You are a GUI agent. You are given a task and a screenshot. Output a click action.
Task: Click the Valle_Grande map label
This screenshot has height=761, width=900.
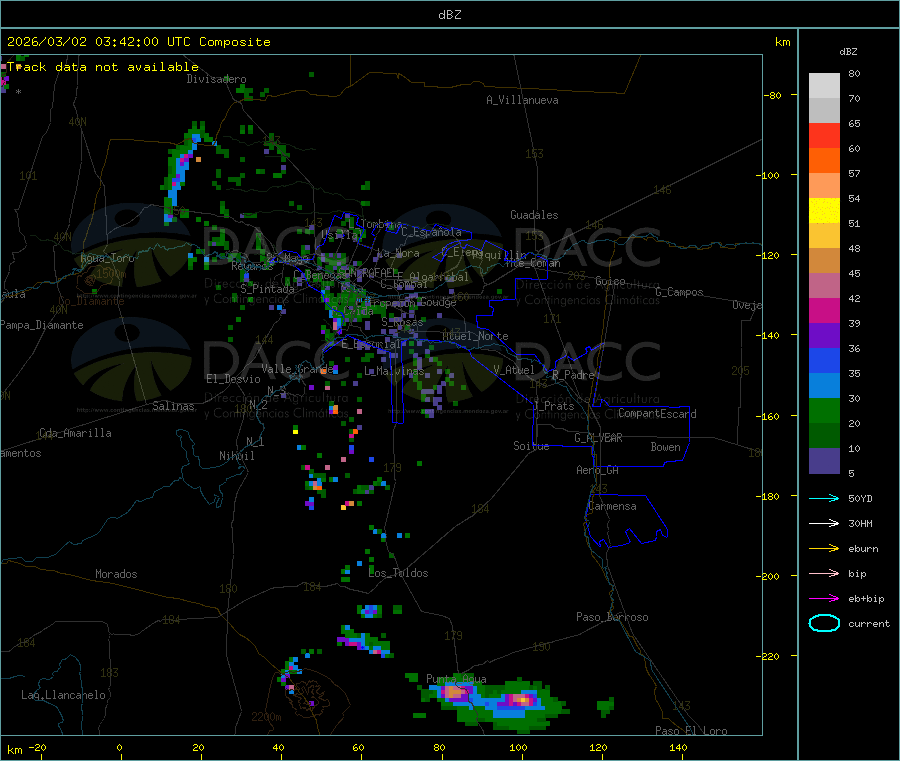coord(297,368)
